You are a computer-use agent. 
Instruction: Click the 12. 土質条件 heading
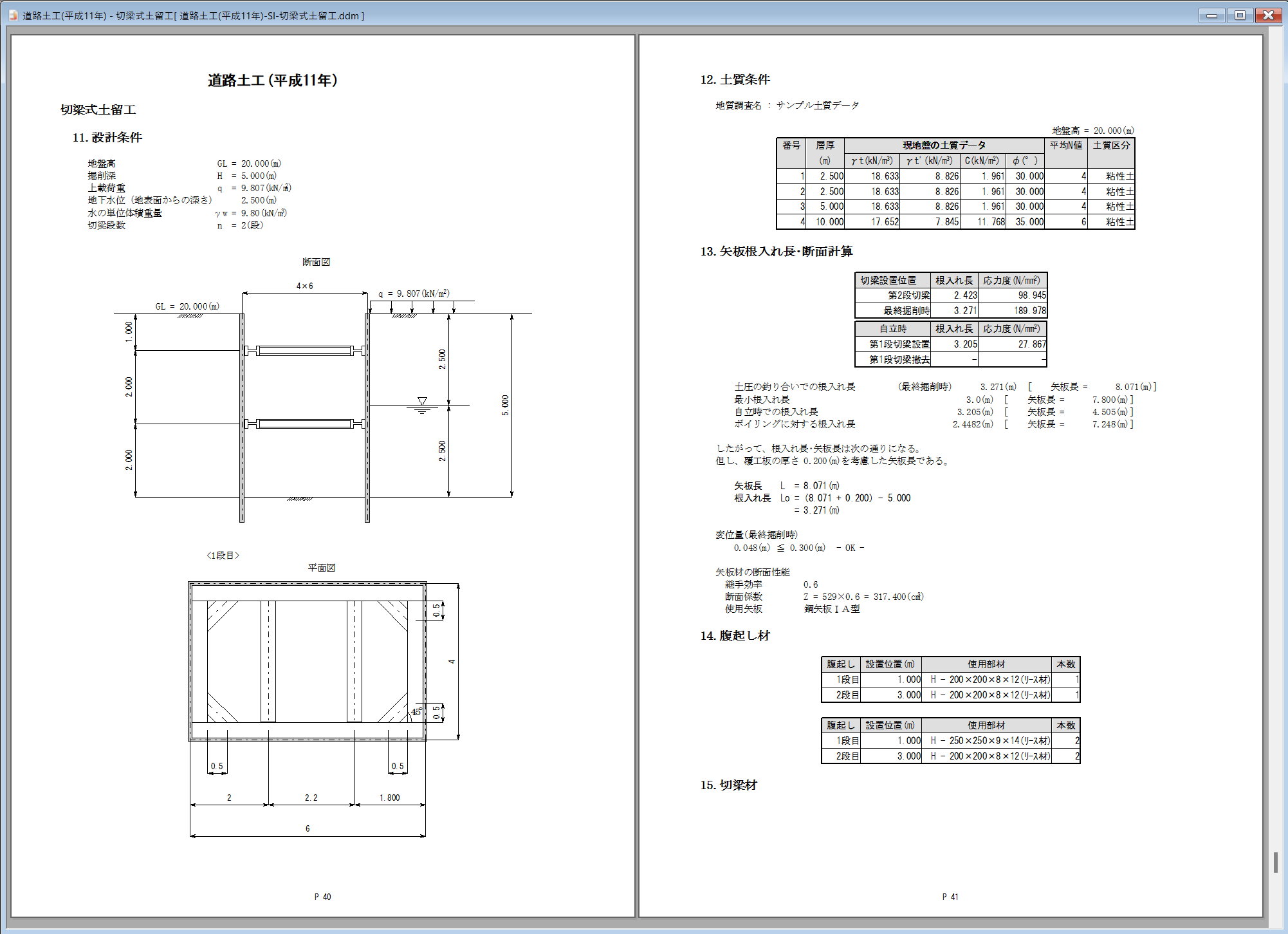pos(735,79)
